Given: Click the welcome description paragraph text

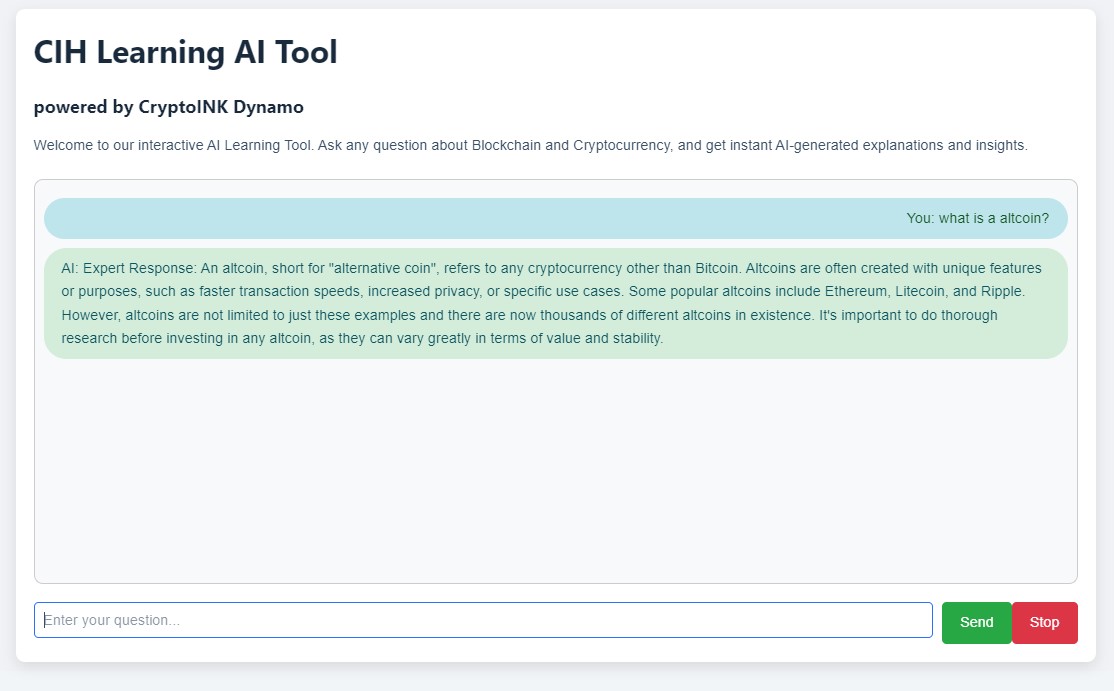Looking at the screenshot, I should 531,146.
